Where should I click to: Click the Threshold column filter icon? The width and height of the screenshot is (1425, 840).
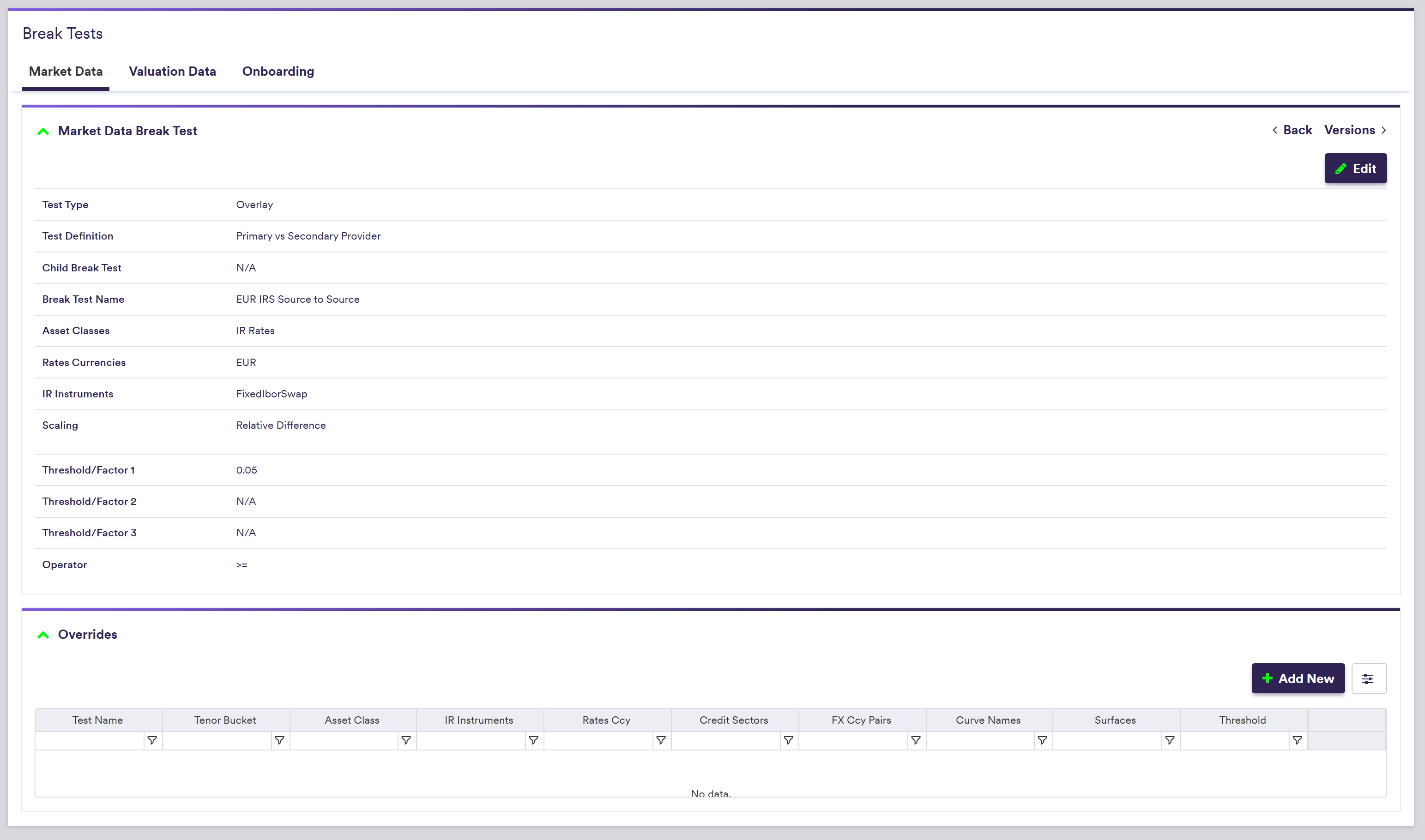(x=1297, y=740)
